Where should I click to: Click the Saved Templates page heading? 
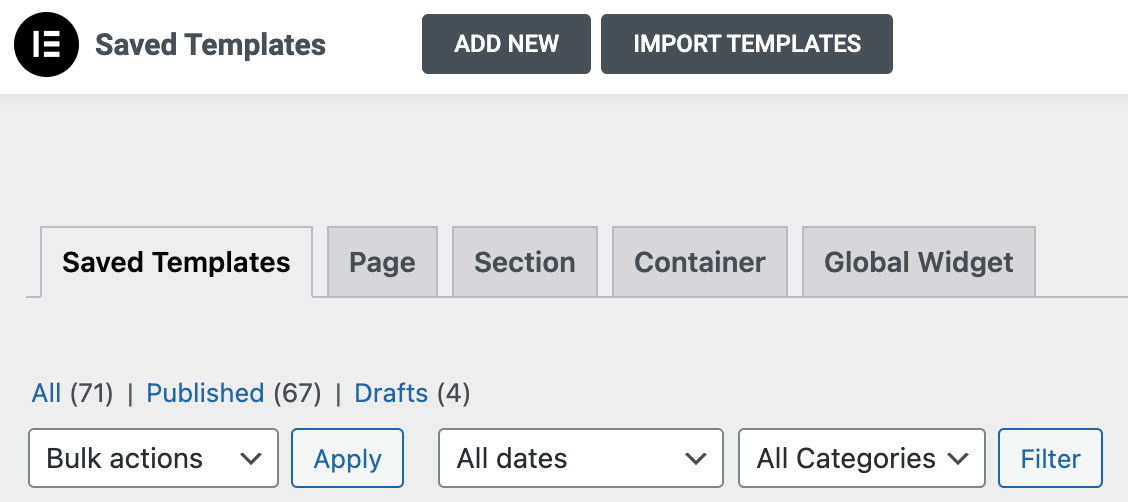[x=210, y=45]
